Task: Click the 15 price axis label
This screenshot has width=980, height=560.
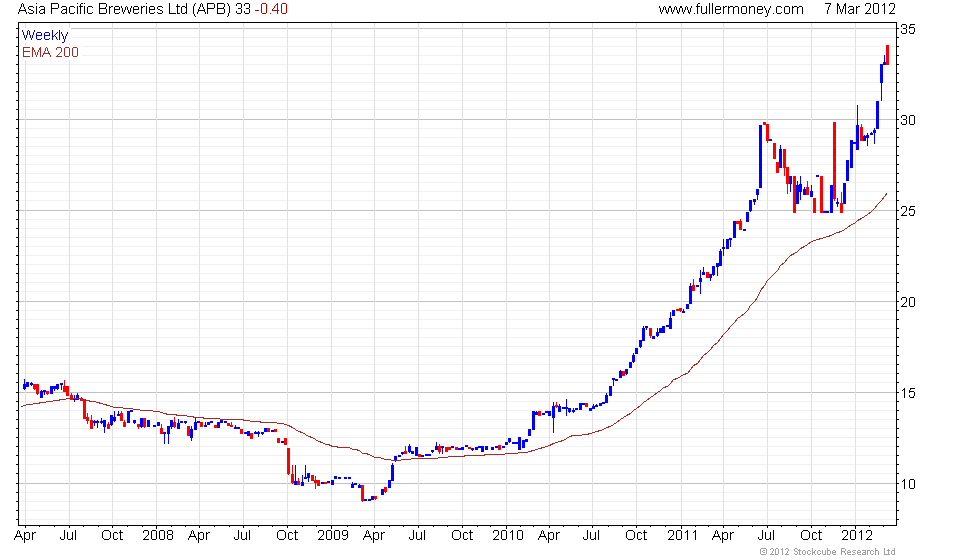Action: point(908,393)
